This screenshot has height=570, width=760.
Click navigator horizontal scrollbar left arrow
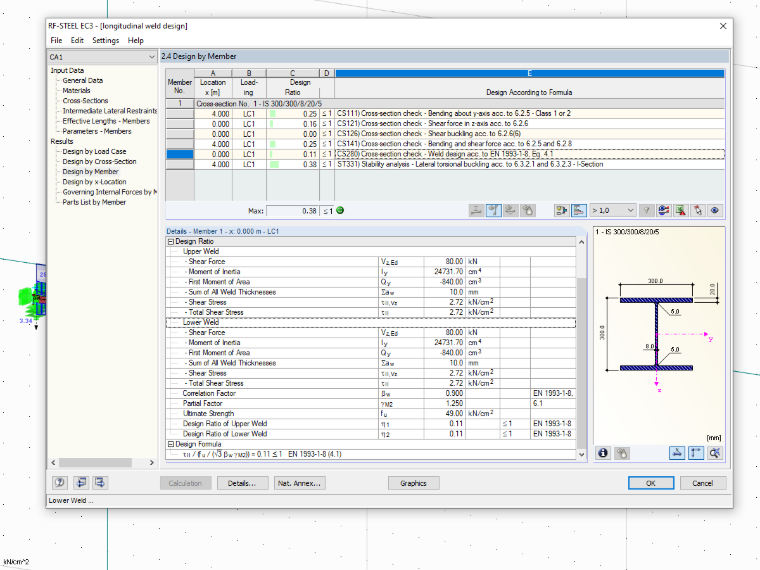(53, 462)
